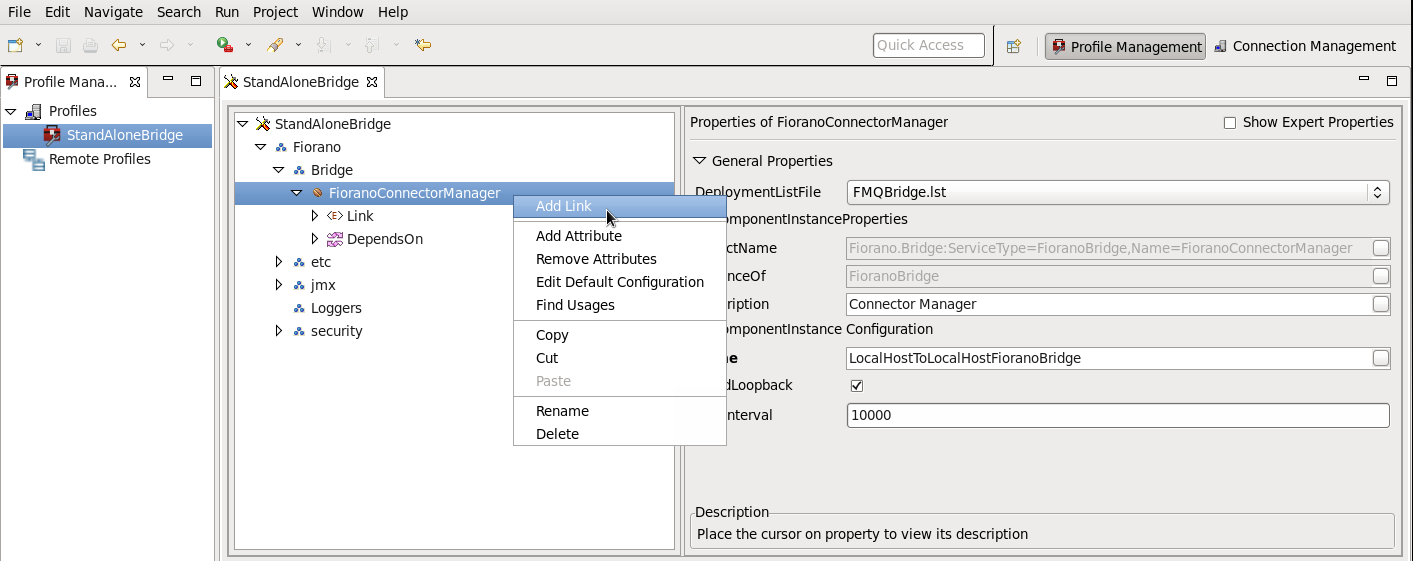Open the New wizard dropdown arrow
This screenshot has width=1413, height=561.
point(39,45)
